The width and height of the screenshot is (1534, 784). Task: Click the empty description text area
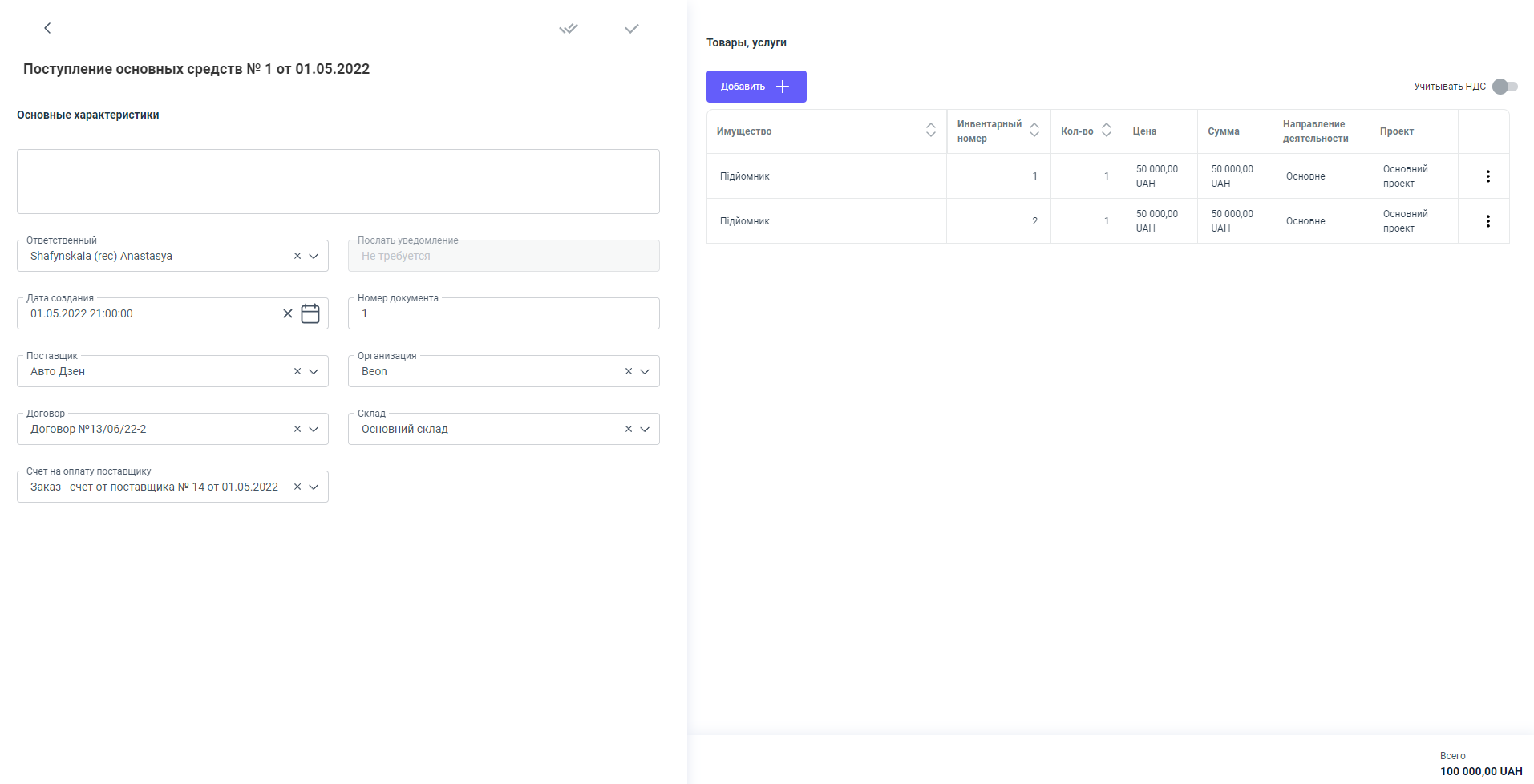pyautogui.click(x=338, y=181)
